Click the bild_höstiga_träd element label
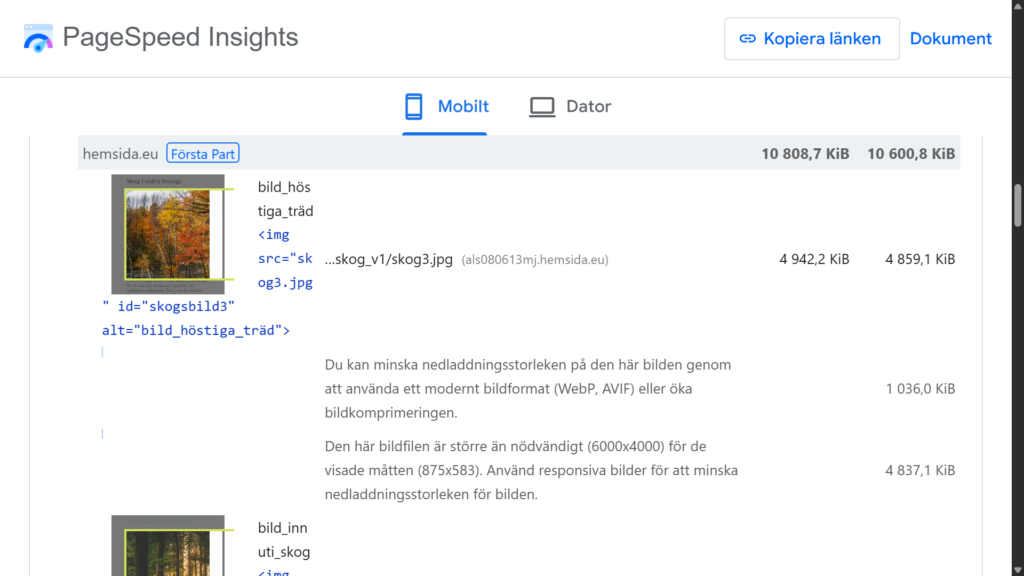The image size is (1024, 576). [285, 199]
